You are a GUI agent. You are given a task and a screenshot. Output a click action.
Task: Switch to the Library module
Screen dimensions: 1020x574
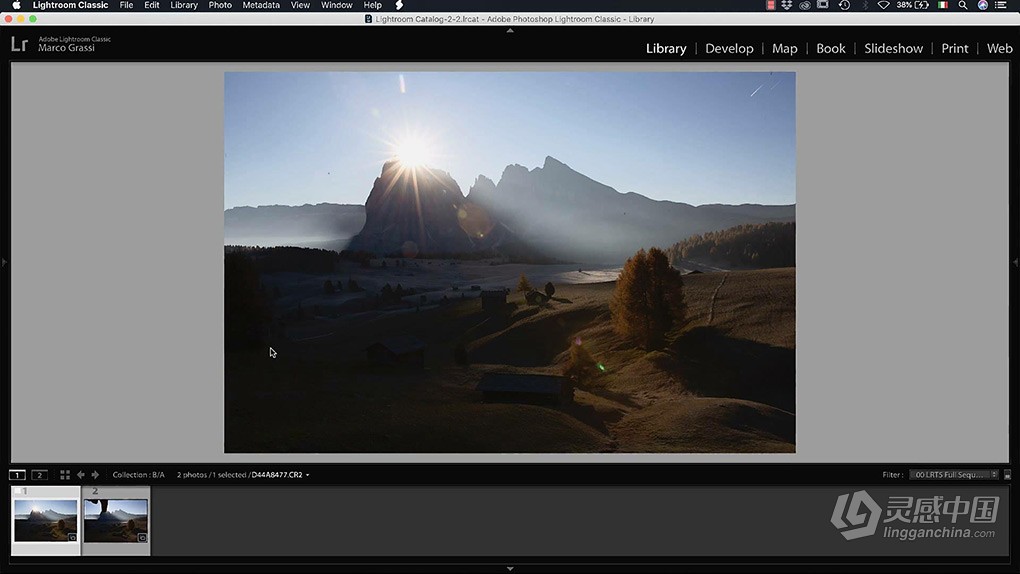[666, 49]
